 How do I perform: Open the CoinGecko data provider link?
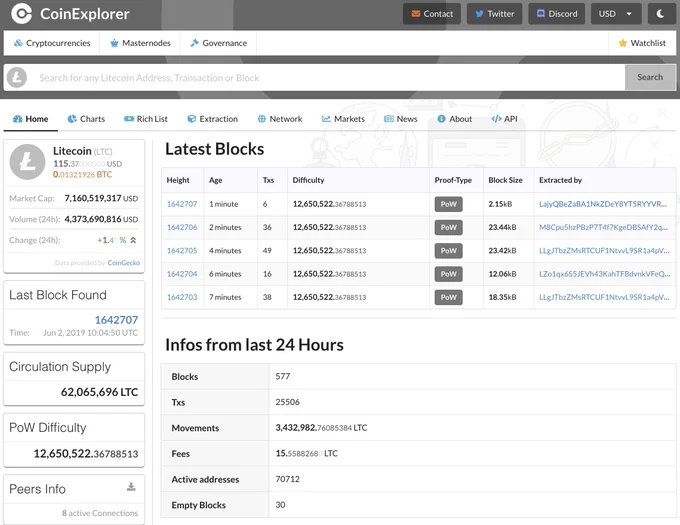124,263
